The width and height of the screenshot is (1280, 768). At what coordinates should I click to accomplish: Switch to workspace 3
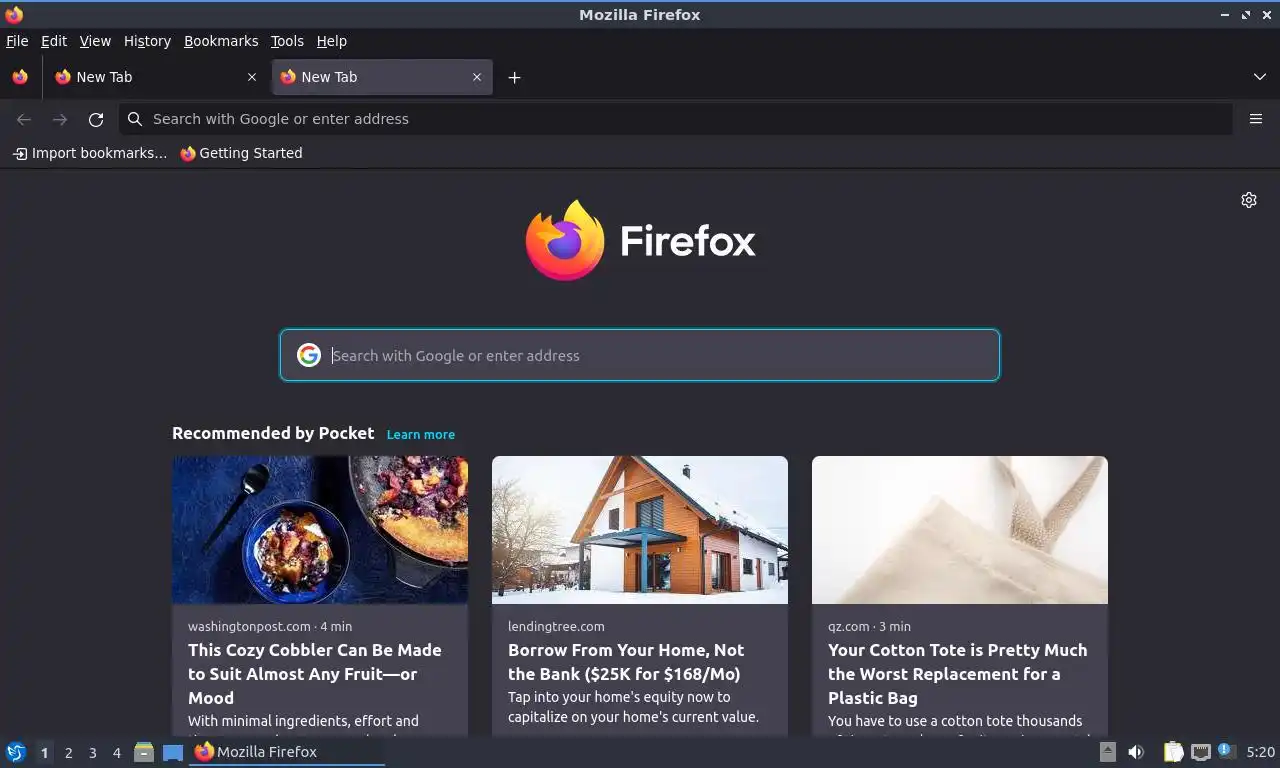(x=92, y=753)
